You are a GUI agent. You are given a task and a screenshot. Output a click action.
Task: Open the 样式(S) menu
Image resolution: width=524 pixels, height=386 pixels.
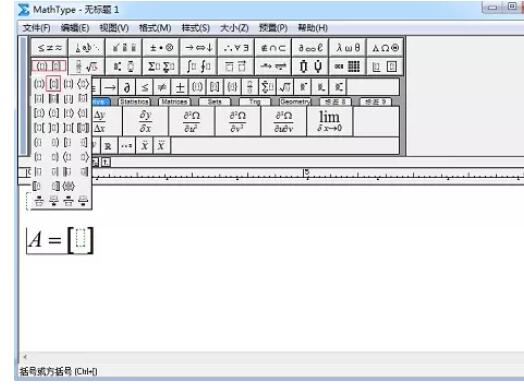[195, 28]
